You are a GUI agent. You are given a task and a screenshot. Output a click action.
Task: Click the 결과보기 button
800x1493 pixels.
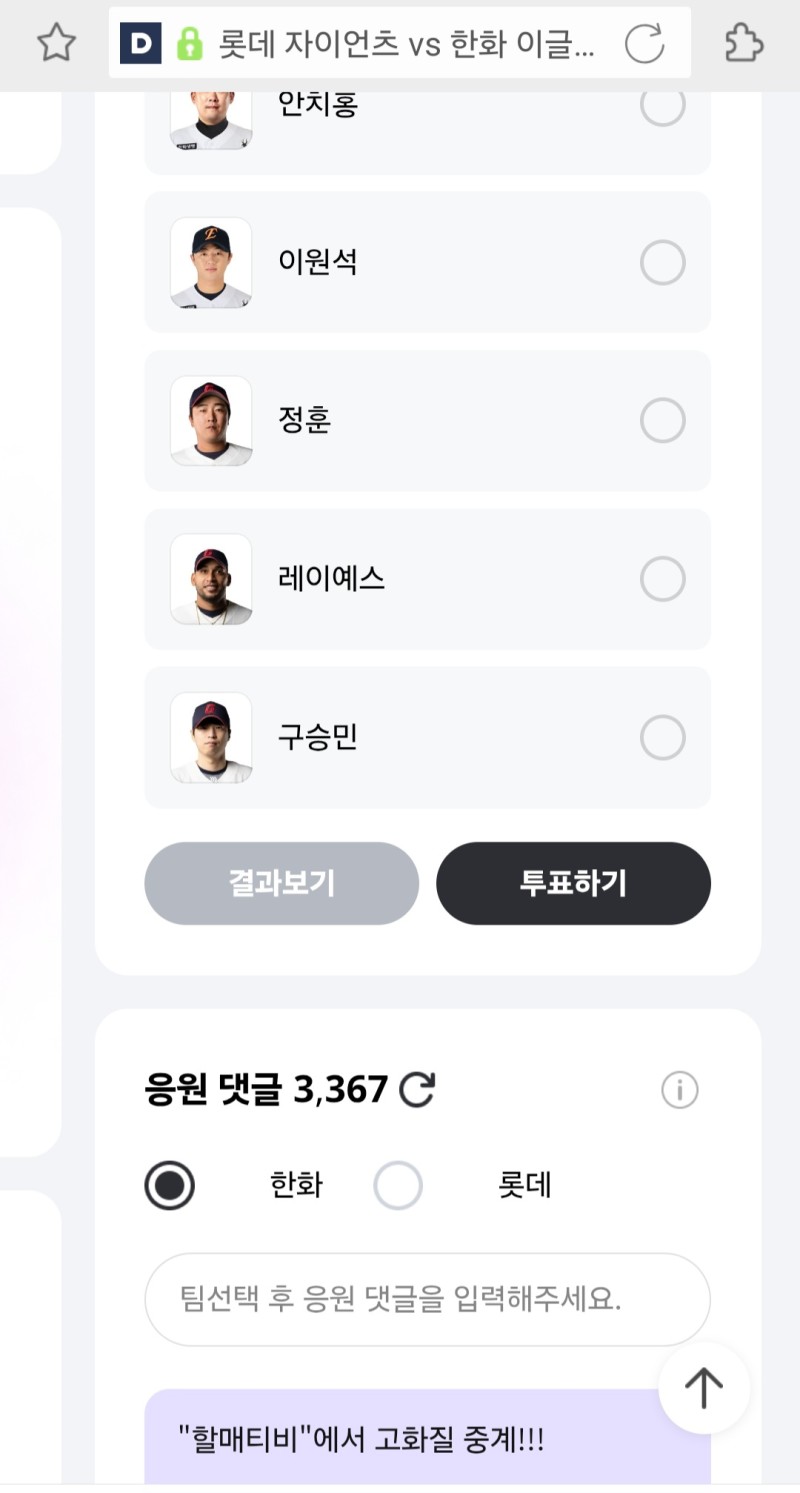pyautogui.click(x=281, y=883)
